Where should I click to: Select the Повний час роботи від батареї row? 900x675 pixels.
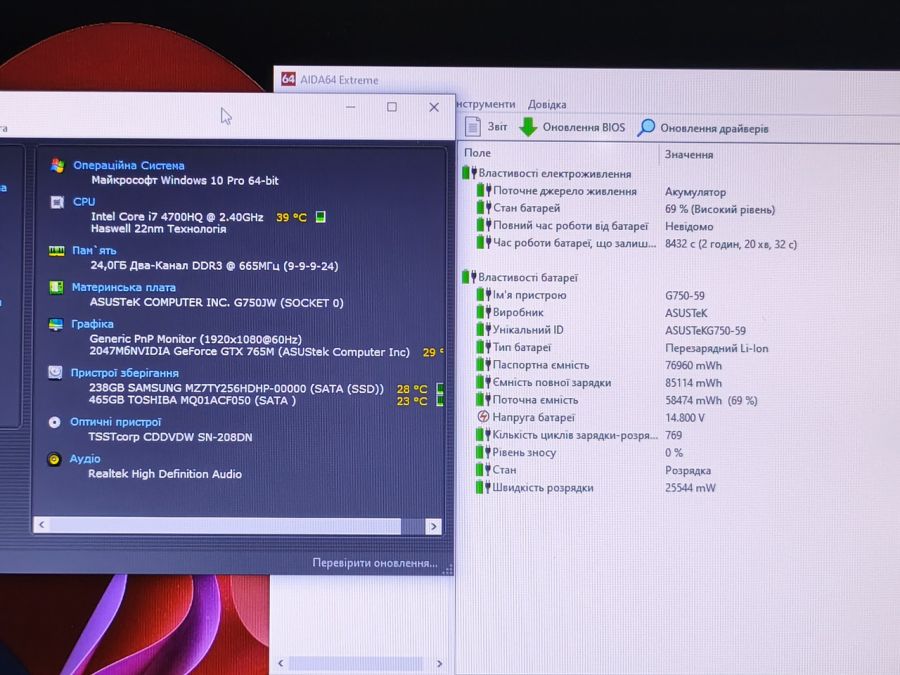595,226
